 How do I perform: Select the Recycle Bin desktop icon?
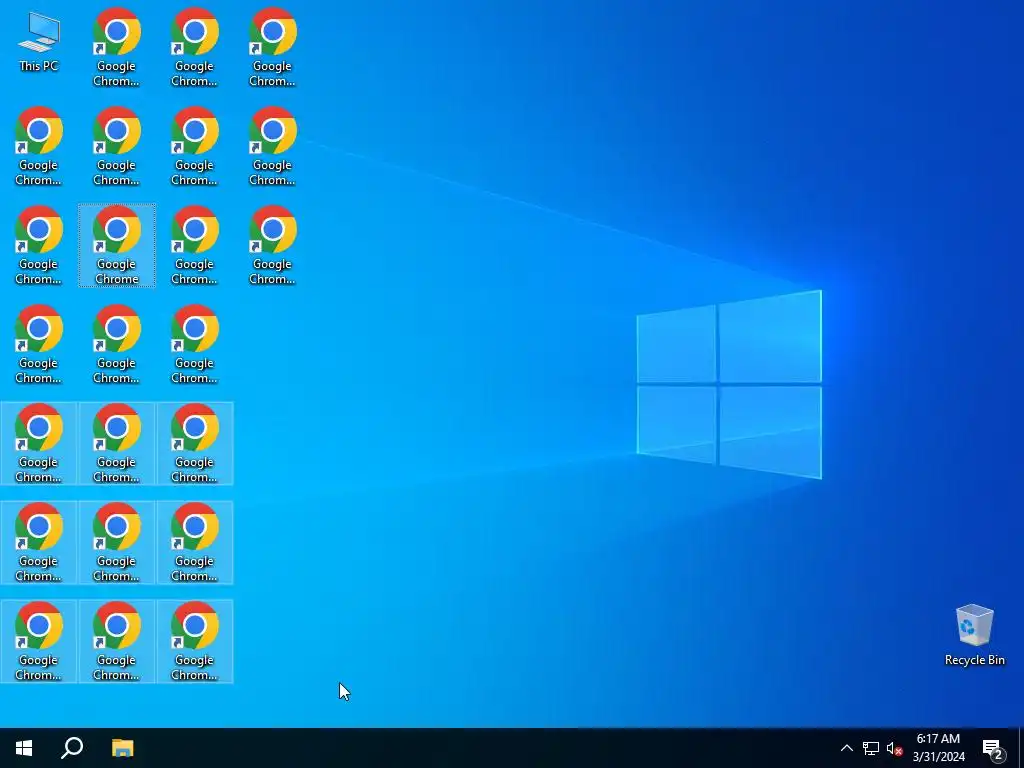(x=974, y=635)
